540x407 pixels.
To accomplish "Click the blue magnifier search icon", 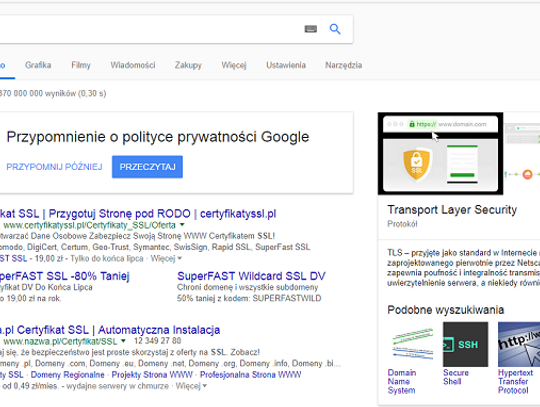I will pyautogui.click(x=335, y=29).
